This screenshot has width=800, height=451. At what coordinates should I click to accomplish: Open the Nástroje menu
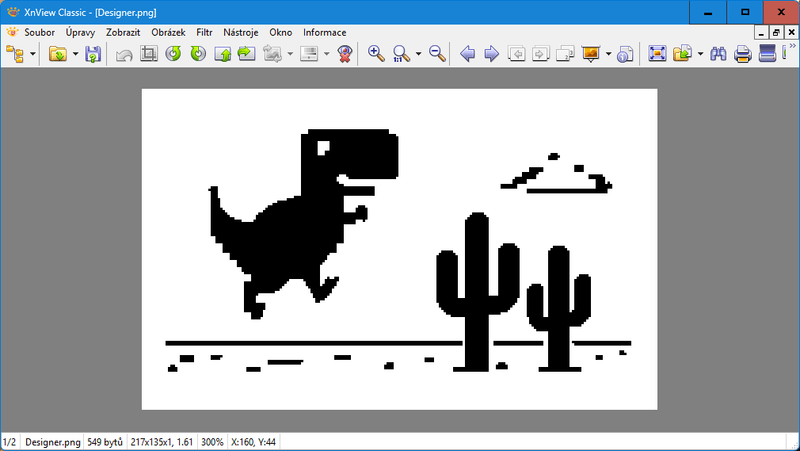click(241, 32)
